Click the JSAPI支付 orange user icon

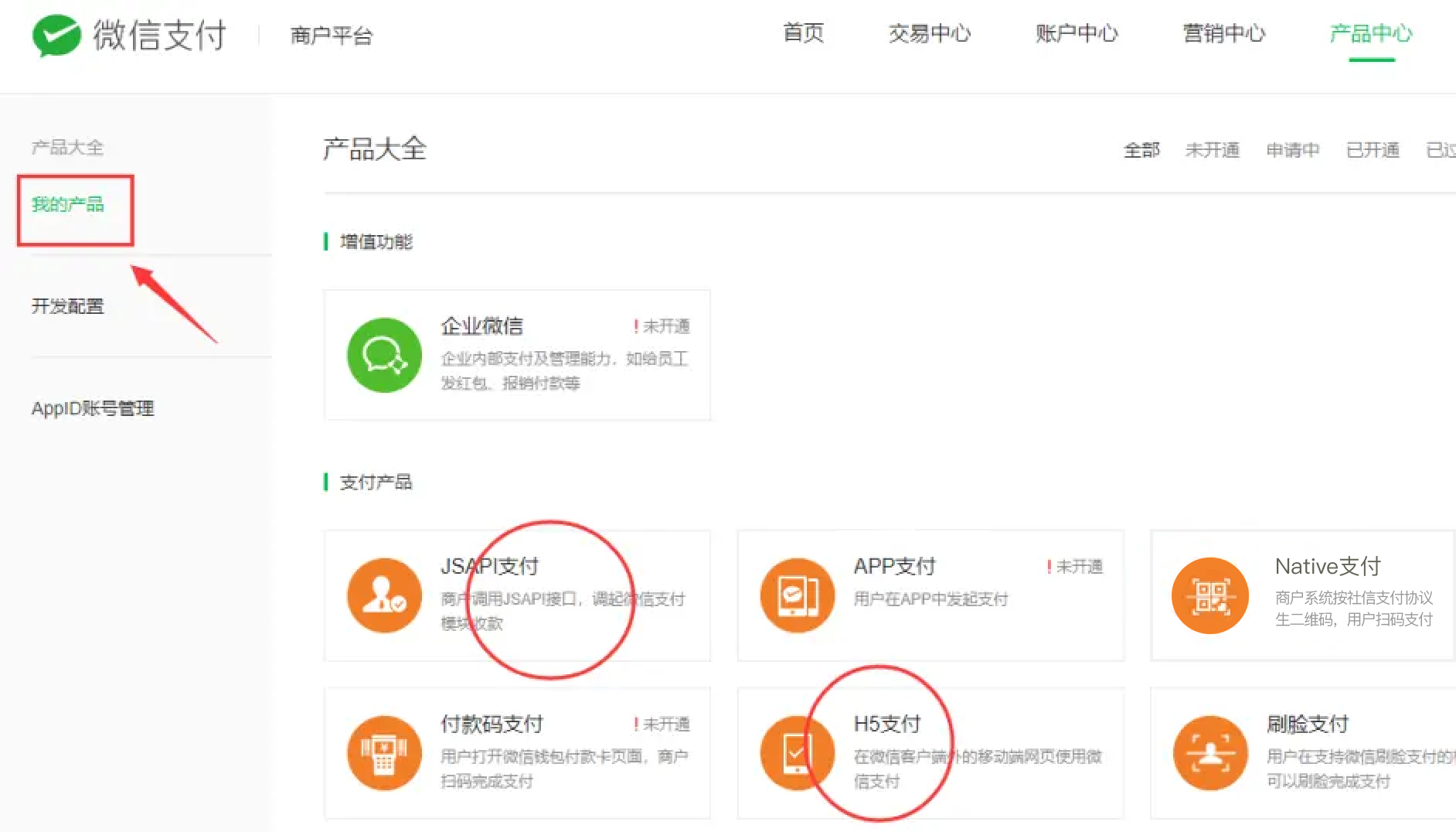(384, 595)
